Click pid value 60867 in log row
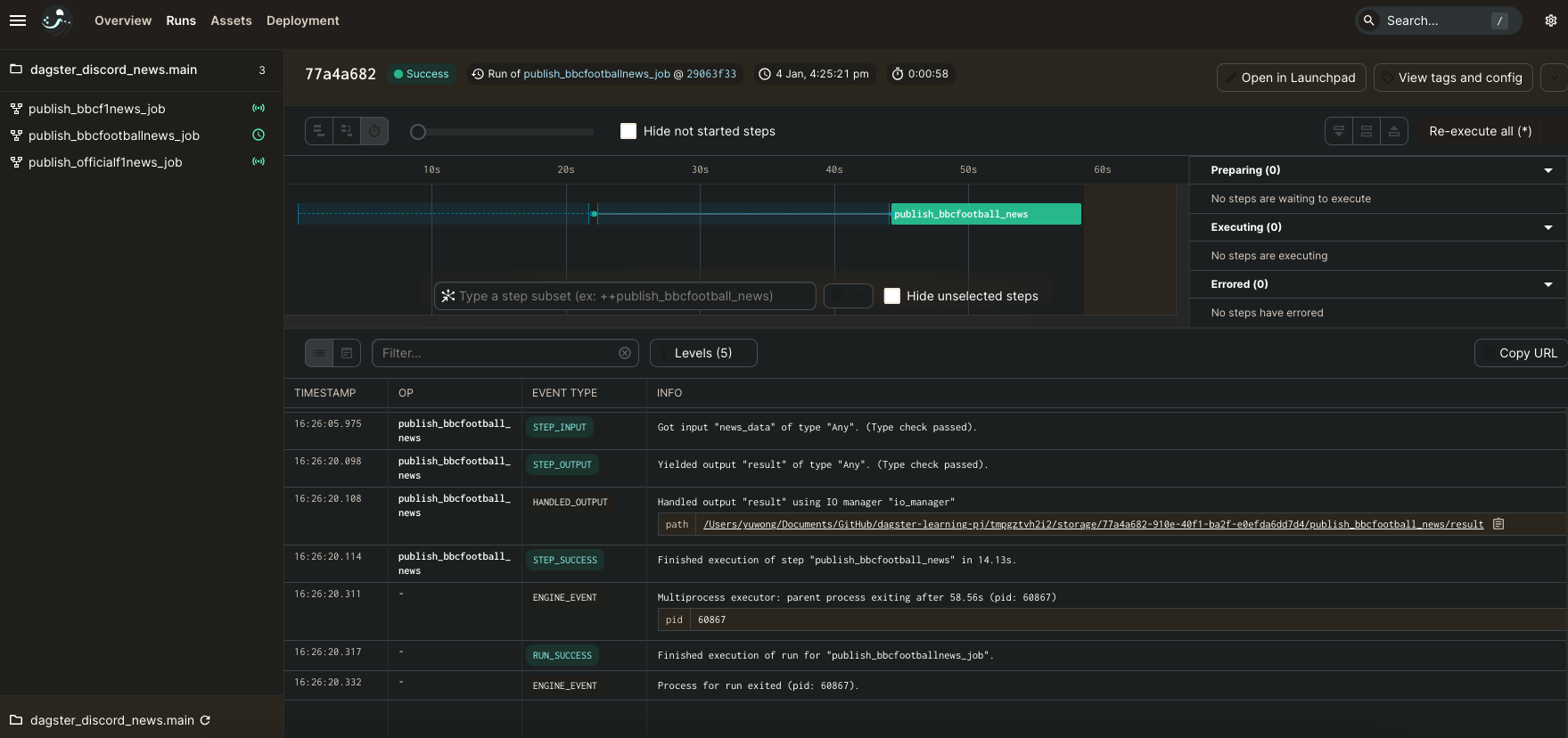1568x738 pixels. point(711,619)
